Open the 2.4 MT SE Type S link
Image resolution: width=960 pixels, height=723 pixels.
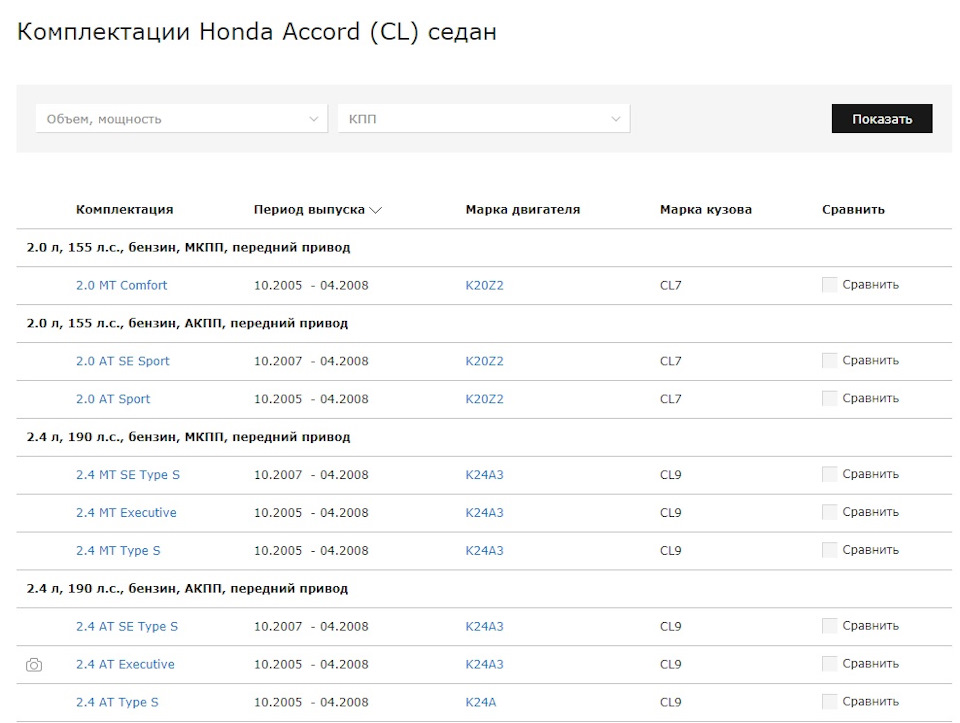tap(128, 475)
